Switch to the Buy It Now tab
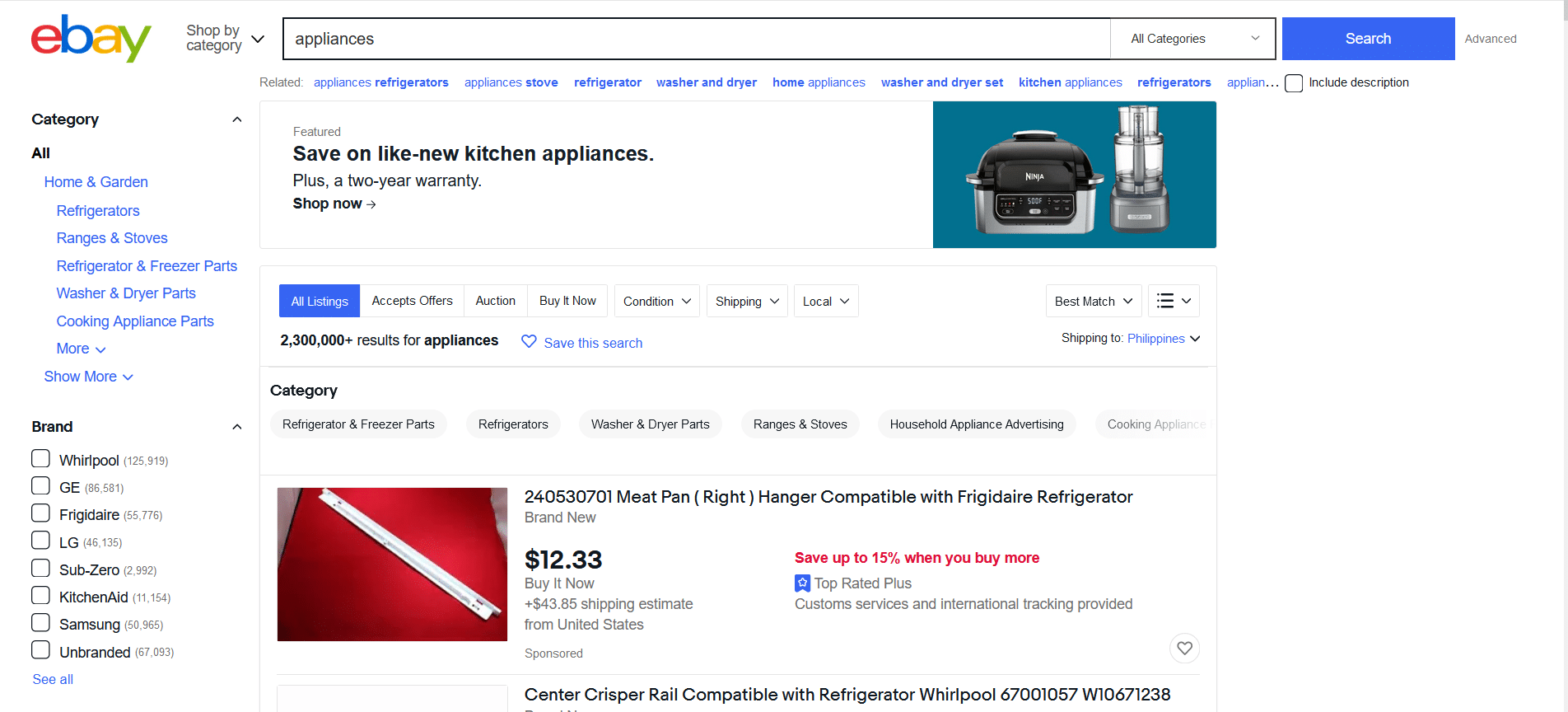The image size is (1568, 712). click(x=567, y=301)
